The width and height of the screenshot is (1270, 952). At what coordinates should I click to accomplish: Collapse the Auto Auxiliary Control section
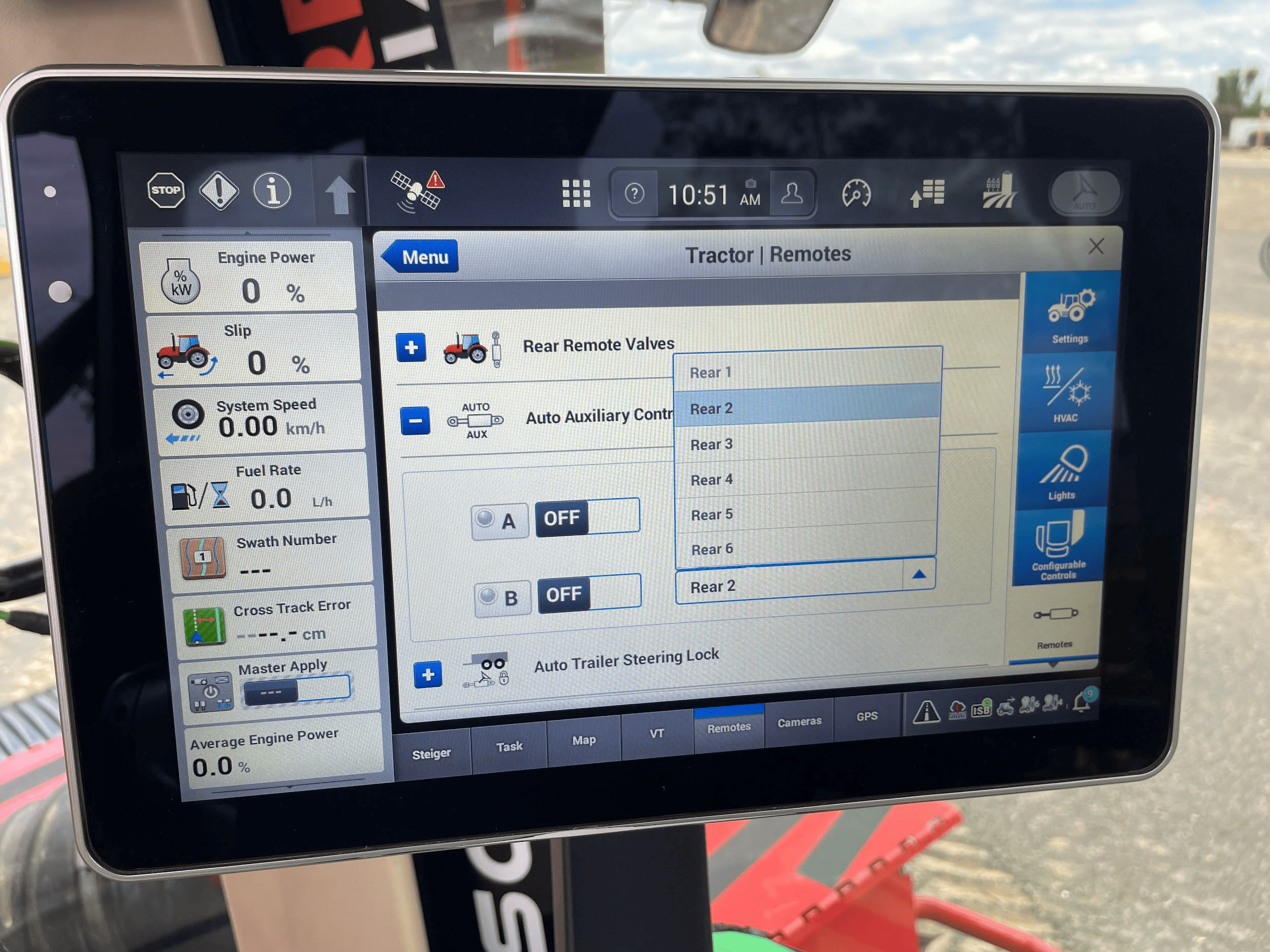click(x=415, y=420)
